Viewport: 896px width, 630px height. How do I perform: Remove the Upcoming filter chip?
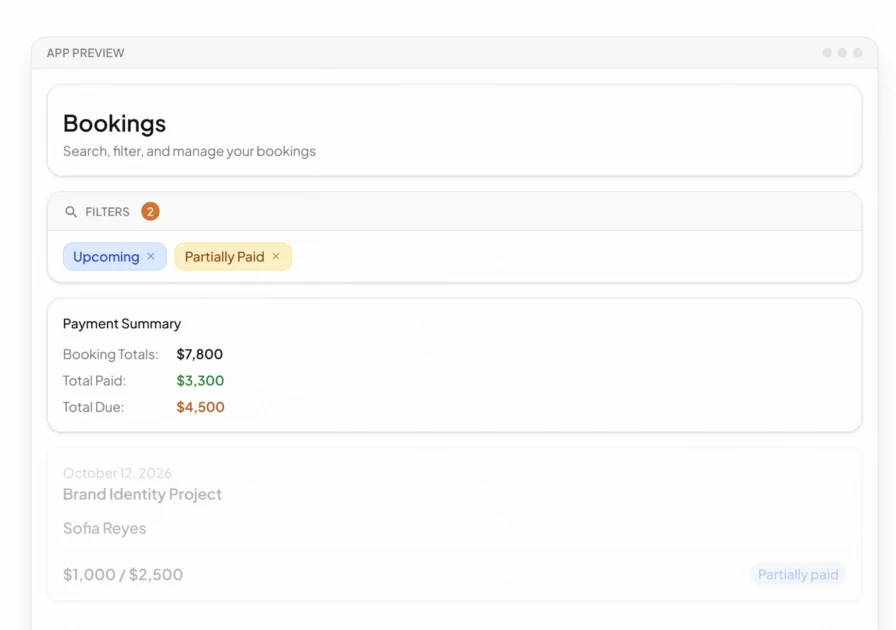pos(151,256)
